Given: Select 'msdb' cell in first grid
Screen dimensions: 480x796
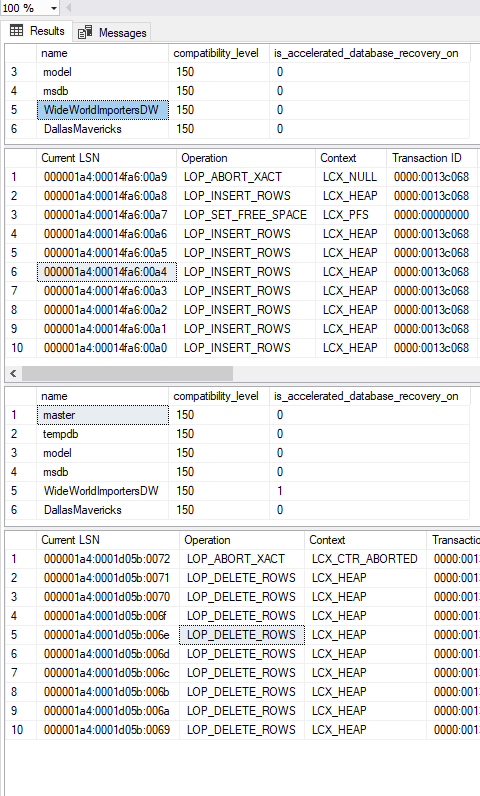Looking at the screenshot, I should (x=102, y=91).
